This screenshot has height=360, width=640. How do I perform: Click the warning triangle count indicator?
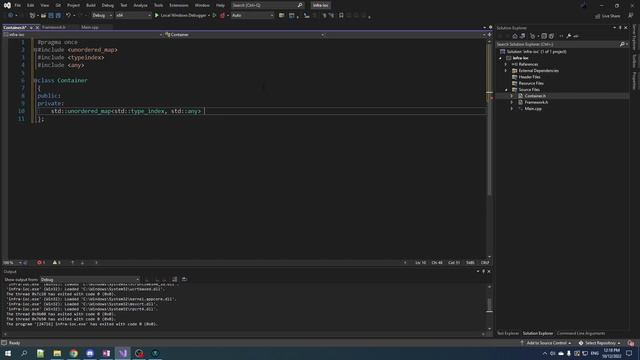click(x=57, y=262)
